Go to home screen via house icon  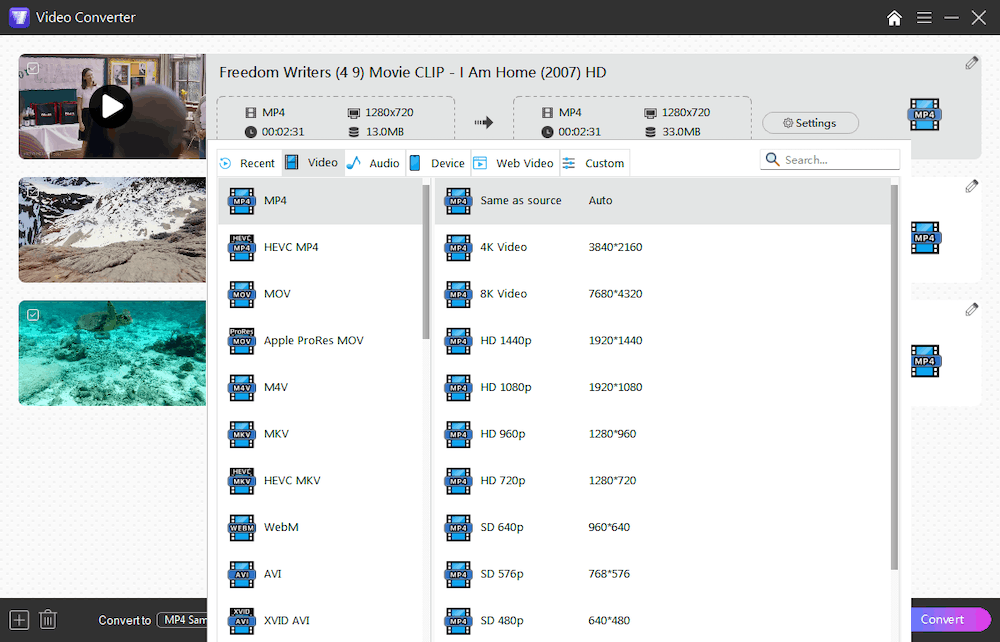(894, 17)
